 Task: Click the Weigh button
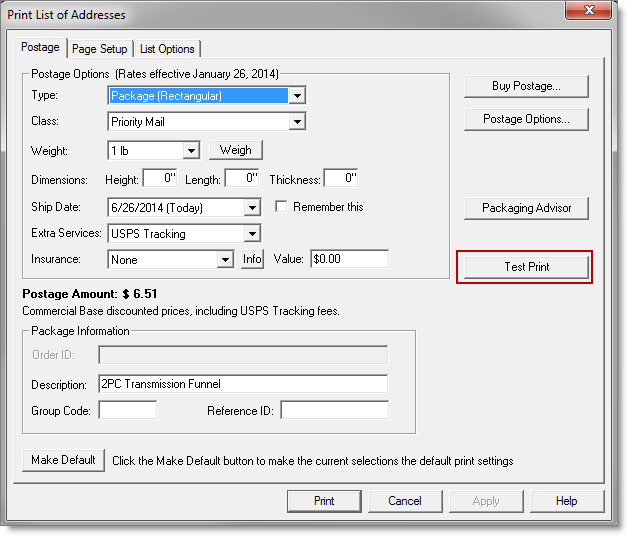236,150
